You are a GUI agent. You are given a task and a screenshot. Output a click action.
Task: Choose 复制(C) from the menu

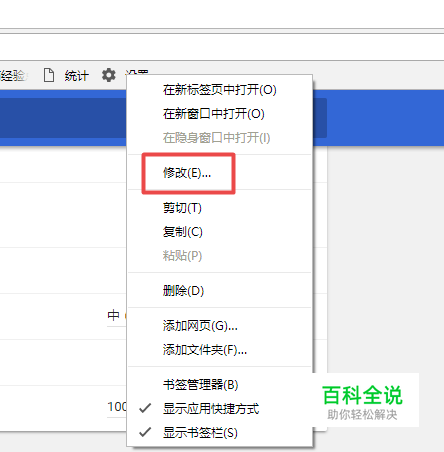[220, 232]
